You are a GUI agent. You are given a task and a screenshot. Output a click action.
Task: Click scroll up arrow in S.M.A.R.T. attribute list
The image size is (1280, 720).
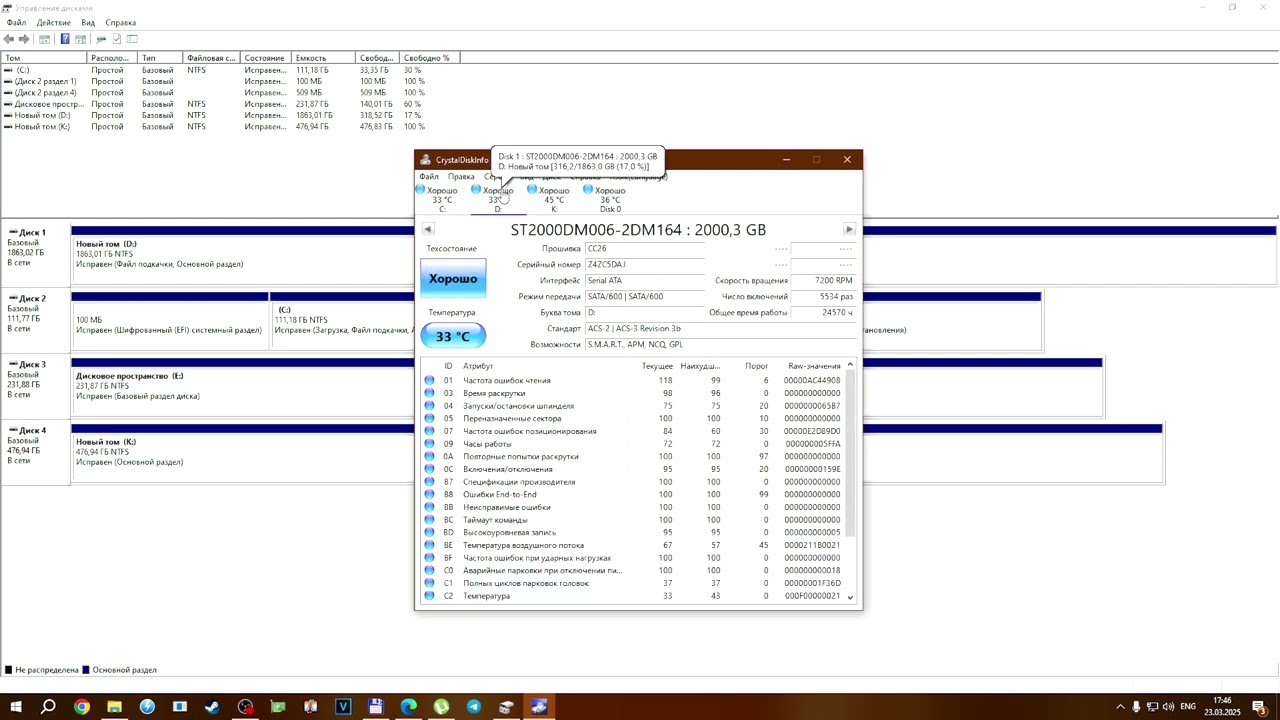850,365
